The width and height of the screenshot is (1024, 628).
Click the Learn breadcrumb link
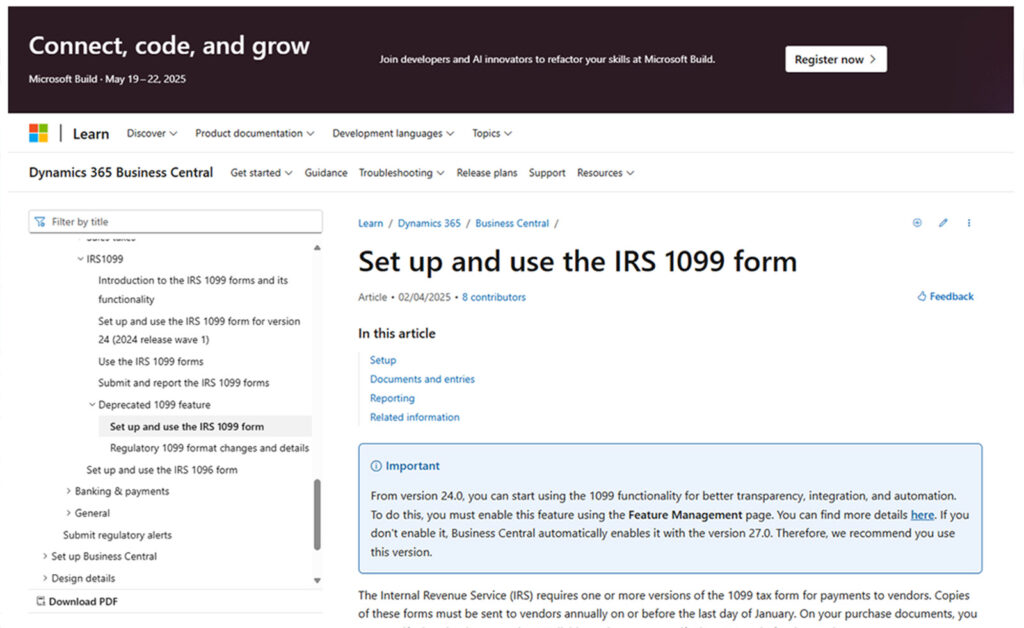click(370, 223)
